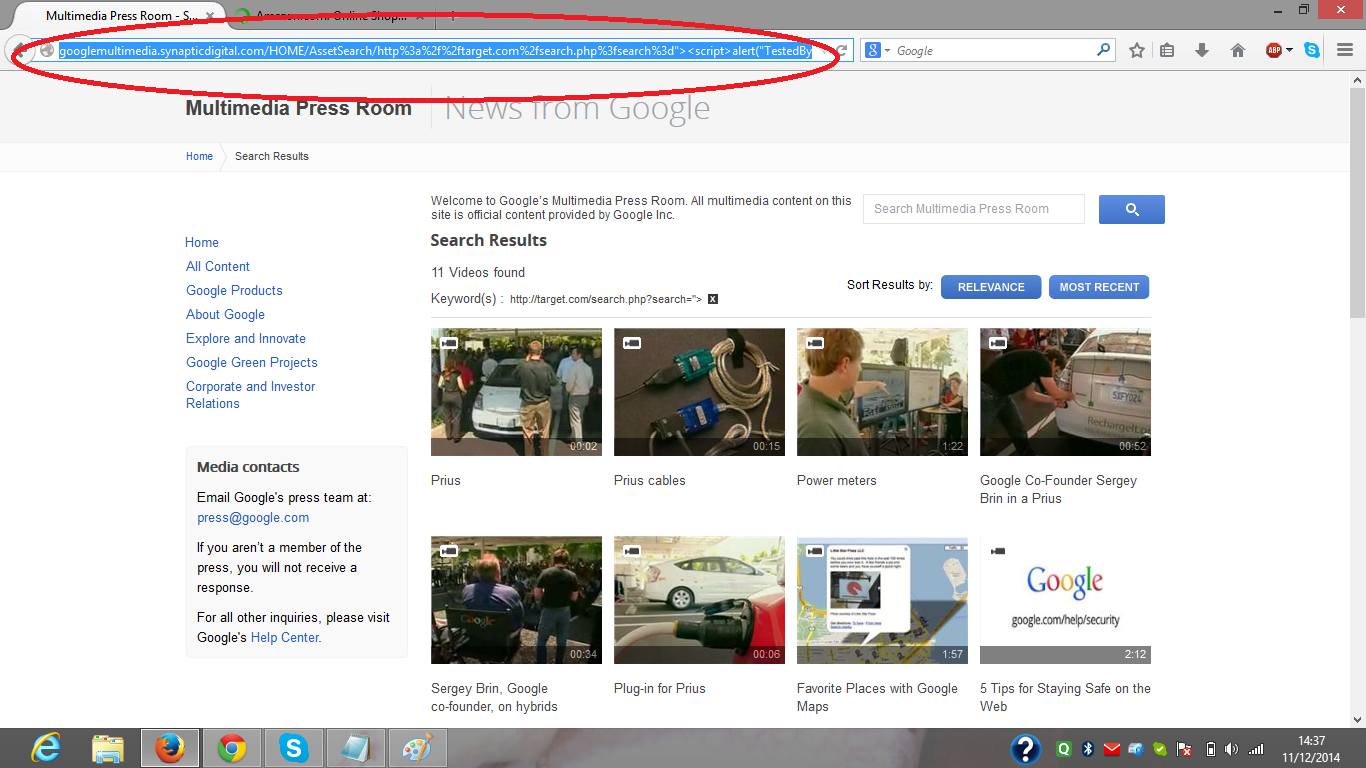The image size is (1366, 768).
Task: Click the Plug-in for Prius title
Action: tap(660, 688)
